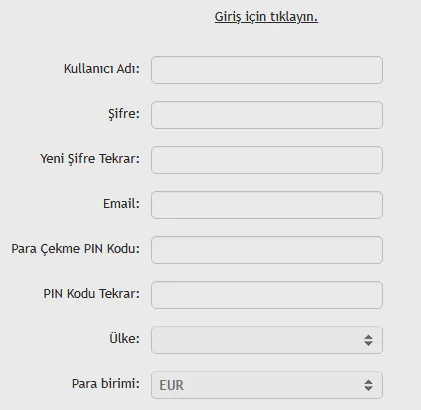Click the 'PIN Kodu Tekrar:' label

92,294
